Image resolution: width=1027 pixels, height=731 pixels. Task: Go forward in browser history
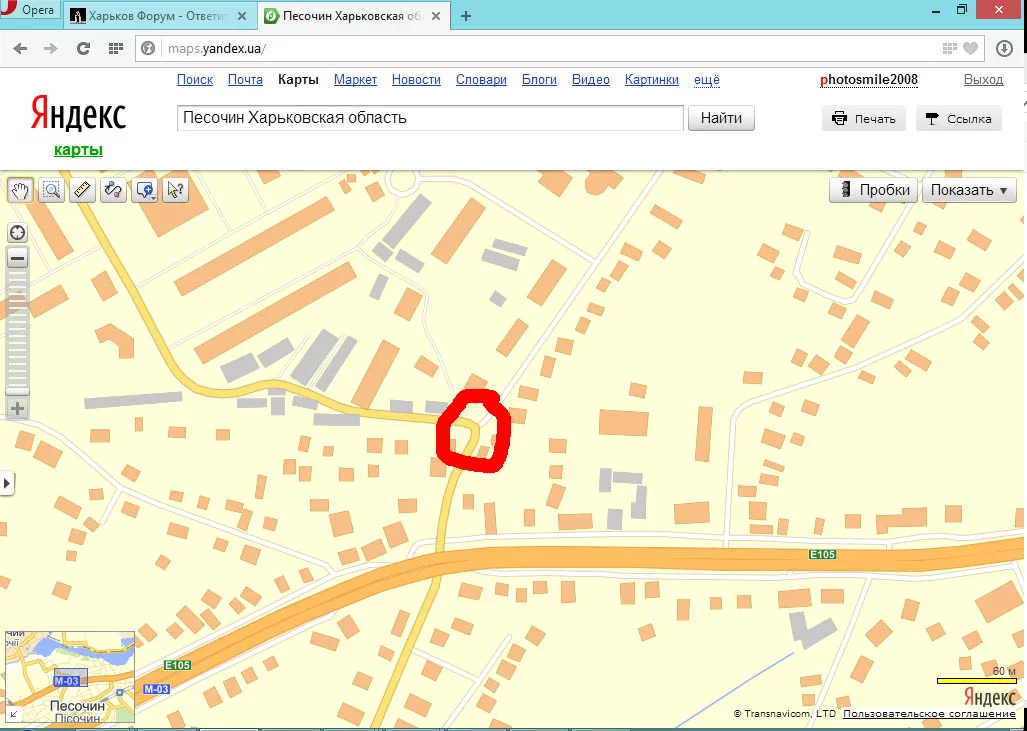point(51,48)
